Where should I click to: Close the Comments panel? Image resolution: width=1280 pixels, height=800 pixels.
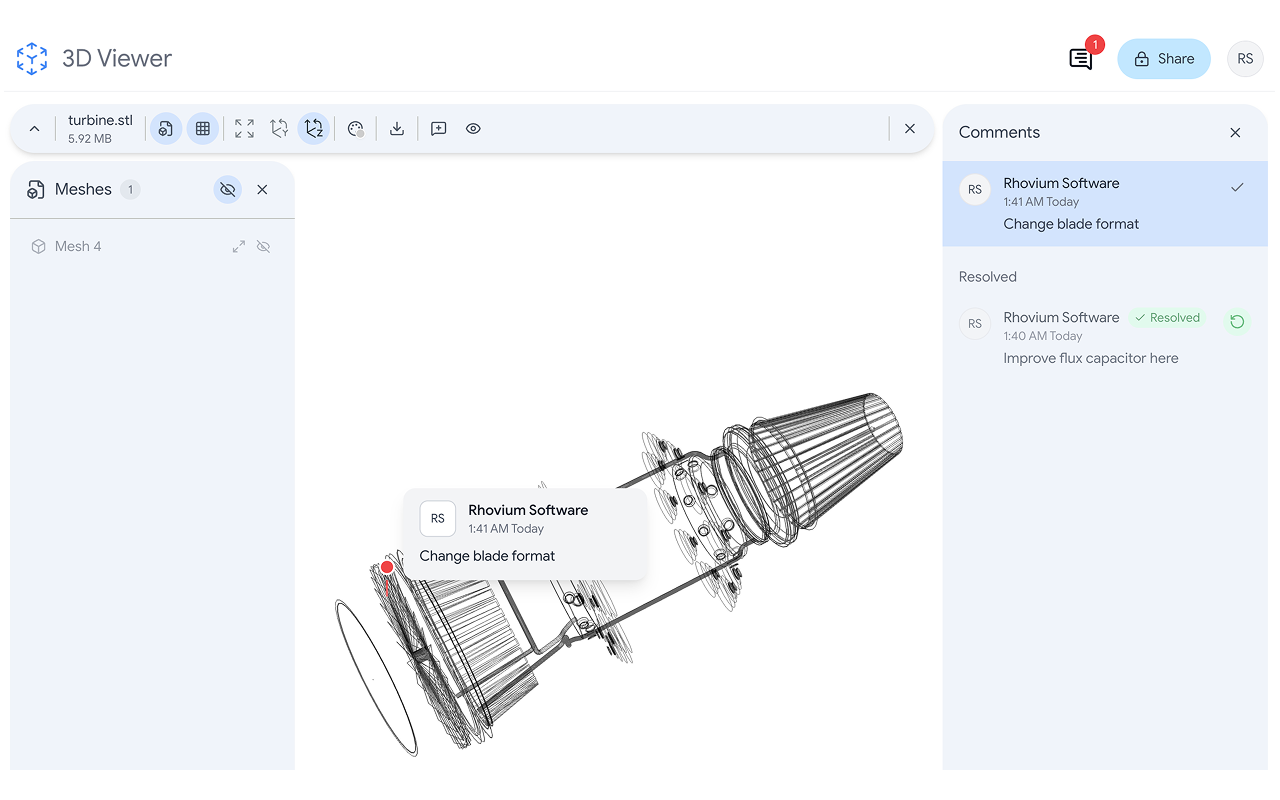point(1235,133)
